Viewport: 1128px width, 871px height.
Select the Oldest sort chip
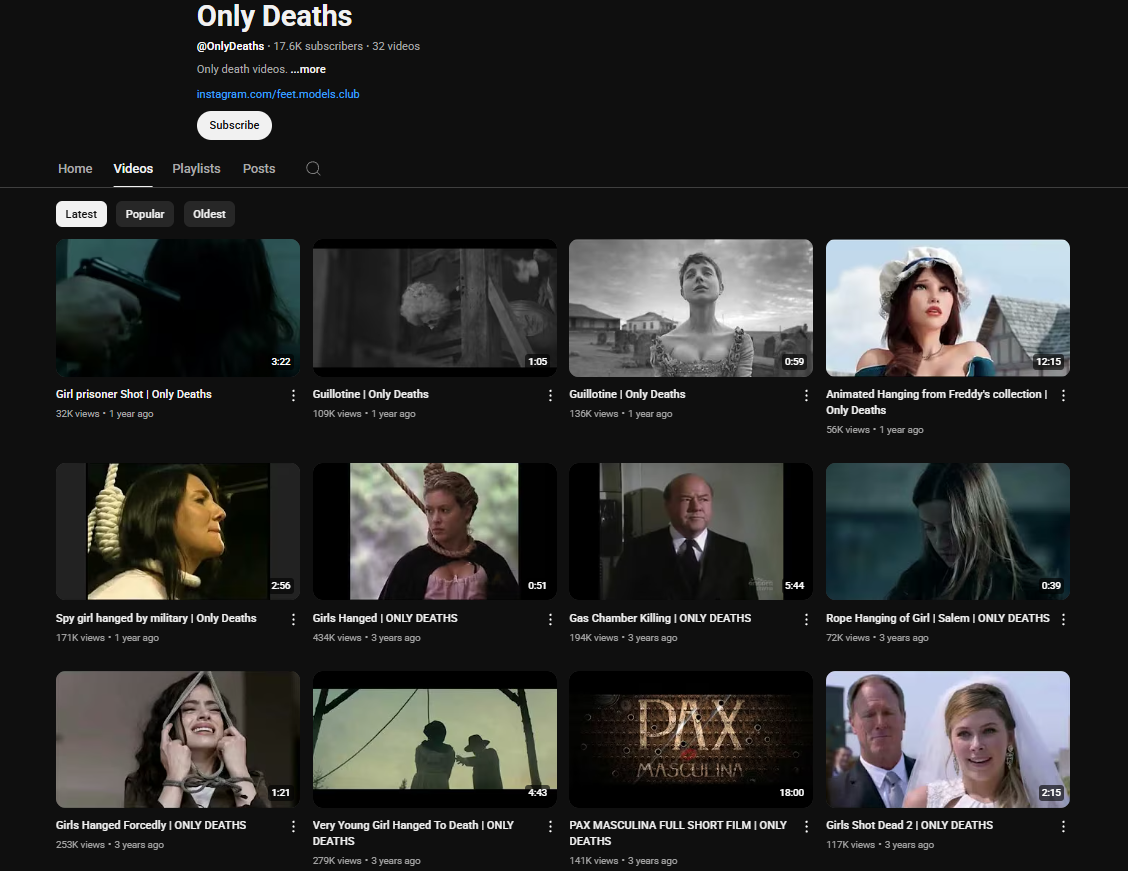pos(209,214)
